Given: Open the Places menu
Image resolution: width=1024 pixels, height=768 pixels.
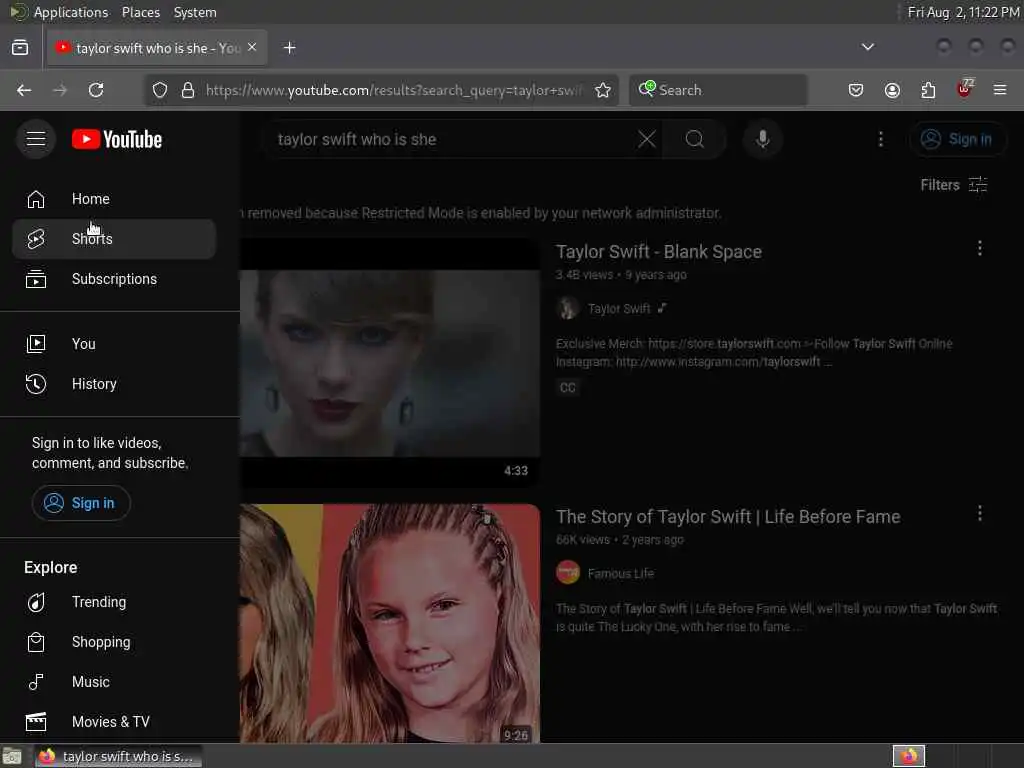Looking at the screenshot, I should (140, 12).
